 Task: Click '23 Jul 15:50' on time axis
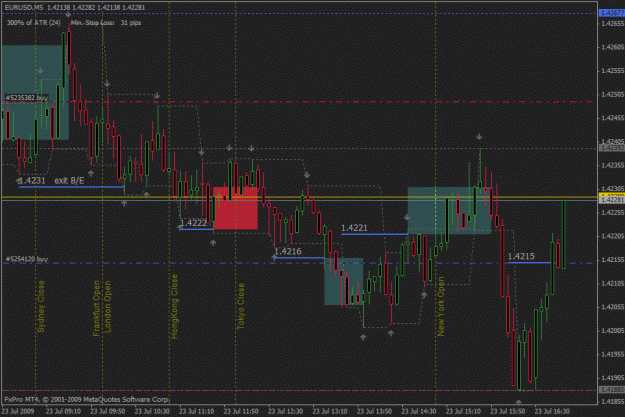[508, 411]
